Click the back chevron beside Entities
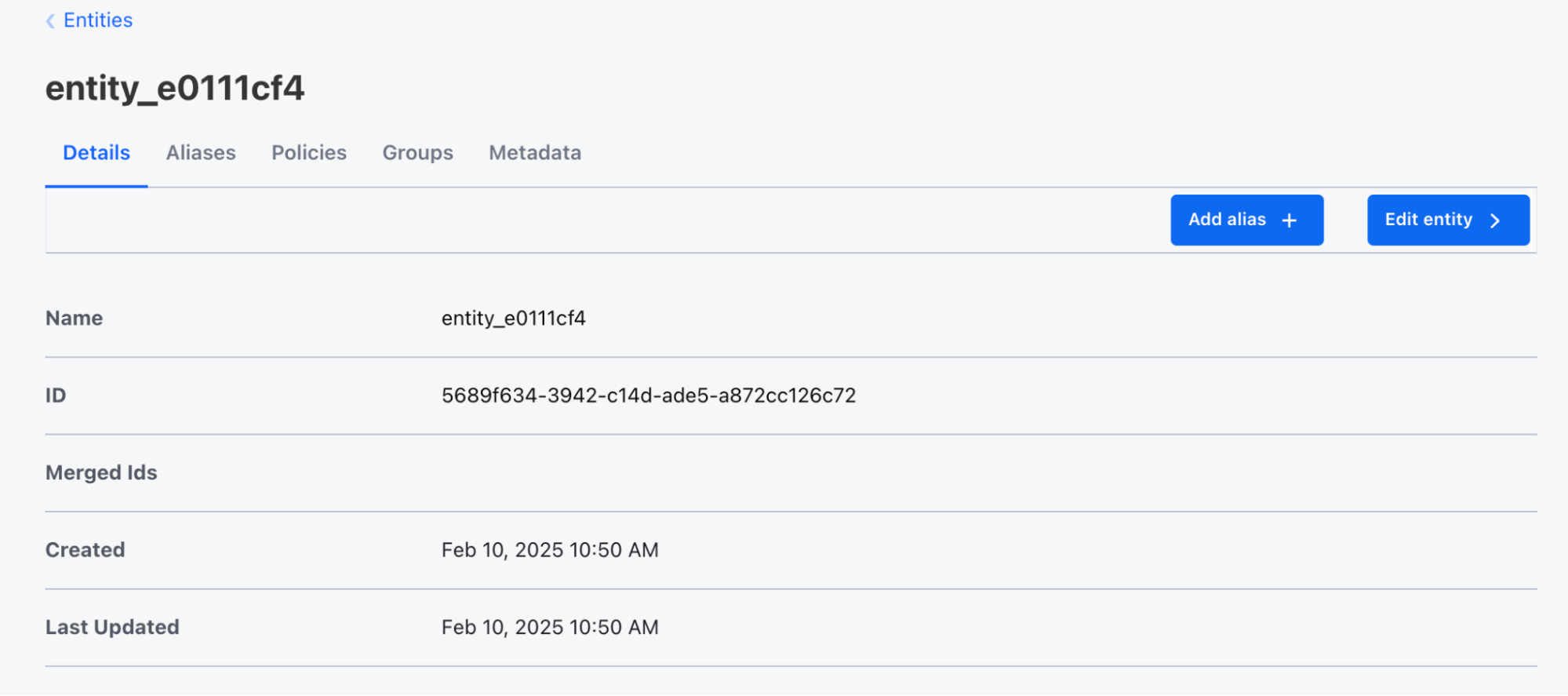1568x696 pixels. (x=49, y=20)
